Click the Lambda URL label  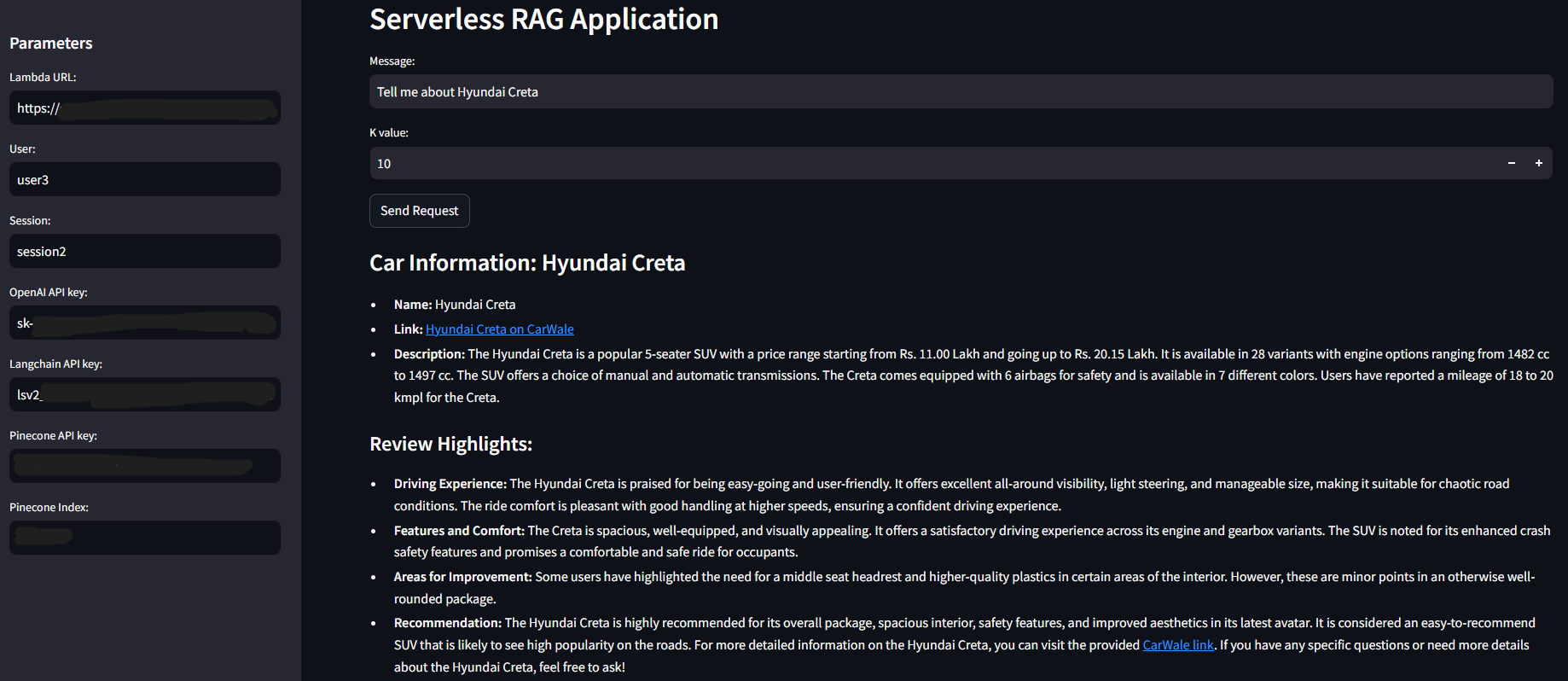(43, 77)
